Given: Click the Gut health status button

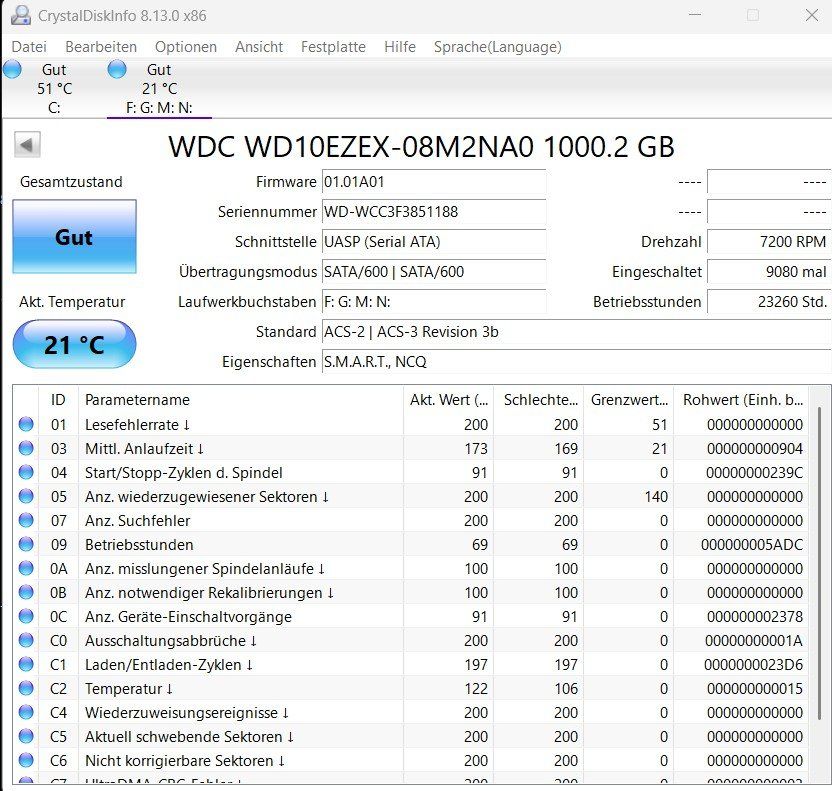Looking at the screenshot, I should [74, 237].
